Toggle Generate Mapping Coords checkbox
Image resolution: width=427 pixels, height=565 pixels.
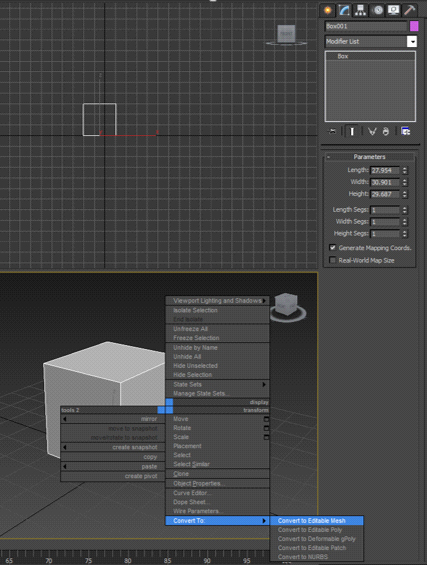coord(333,248)
